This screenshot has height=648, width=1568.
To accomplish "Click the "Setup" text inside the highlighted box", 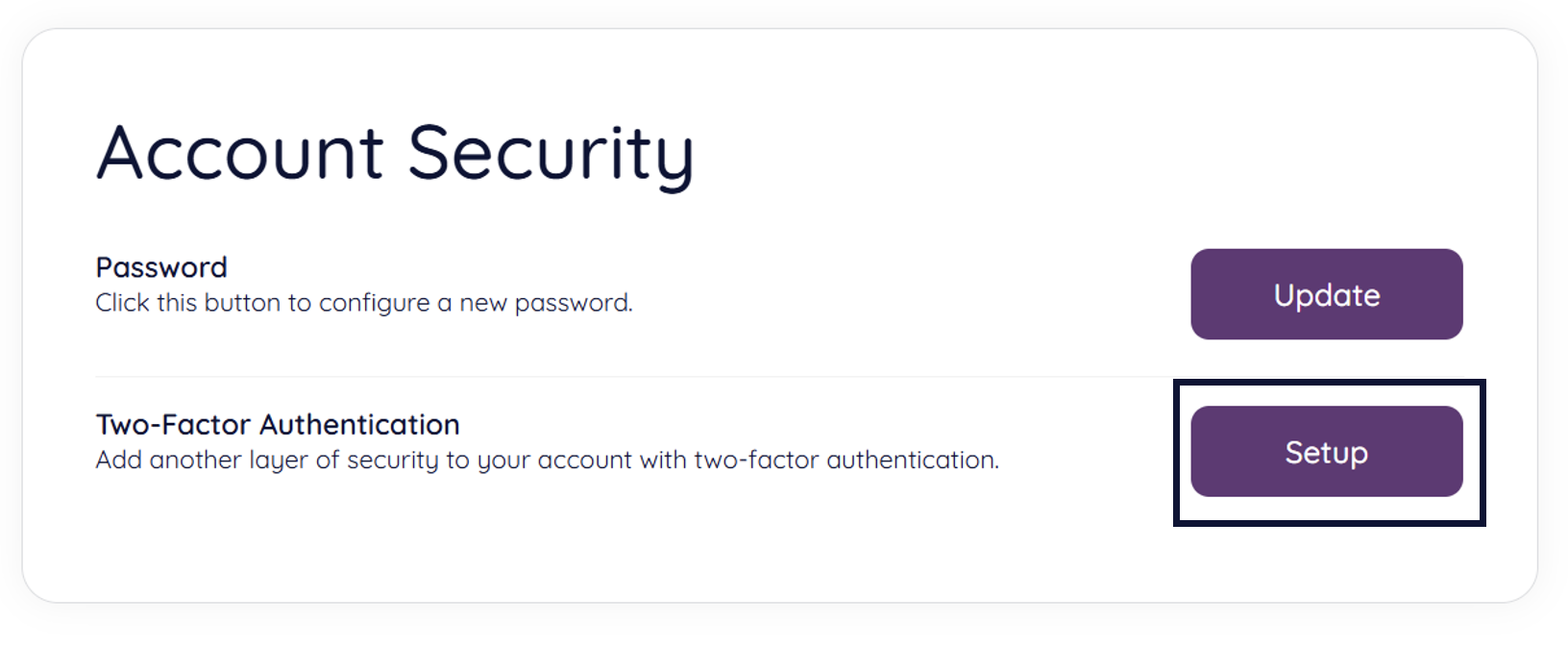I will [x=1326, y=452].
